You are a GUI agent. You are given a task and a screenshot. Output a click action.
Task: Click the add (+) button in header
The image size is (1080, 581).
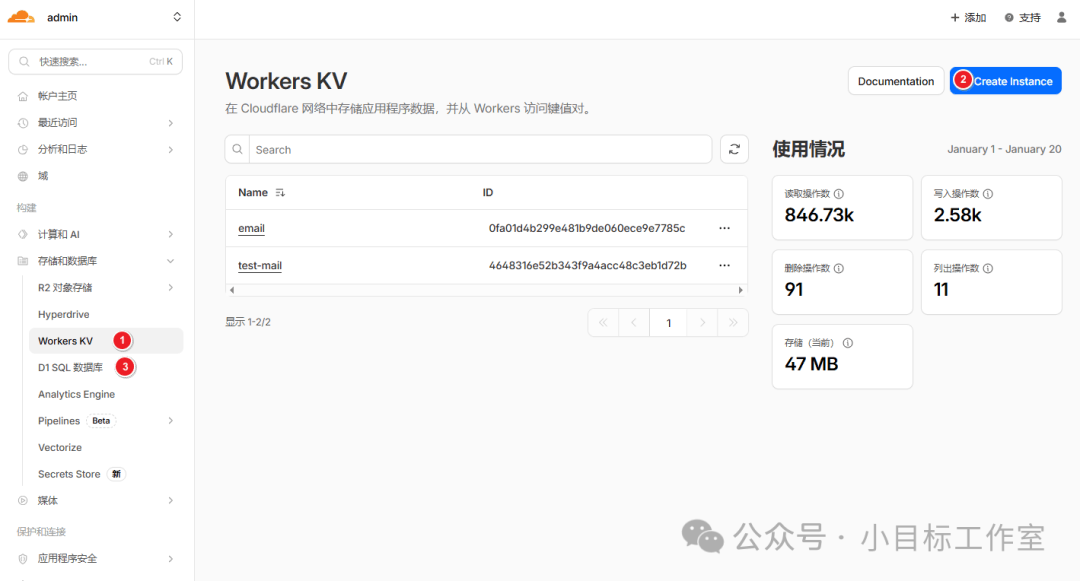click(x=968, y=17)
